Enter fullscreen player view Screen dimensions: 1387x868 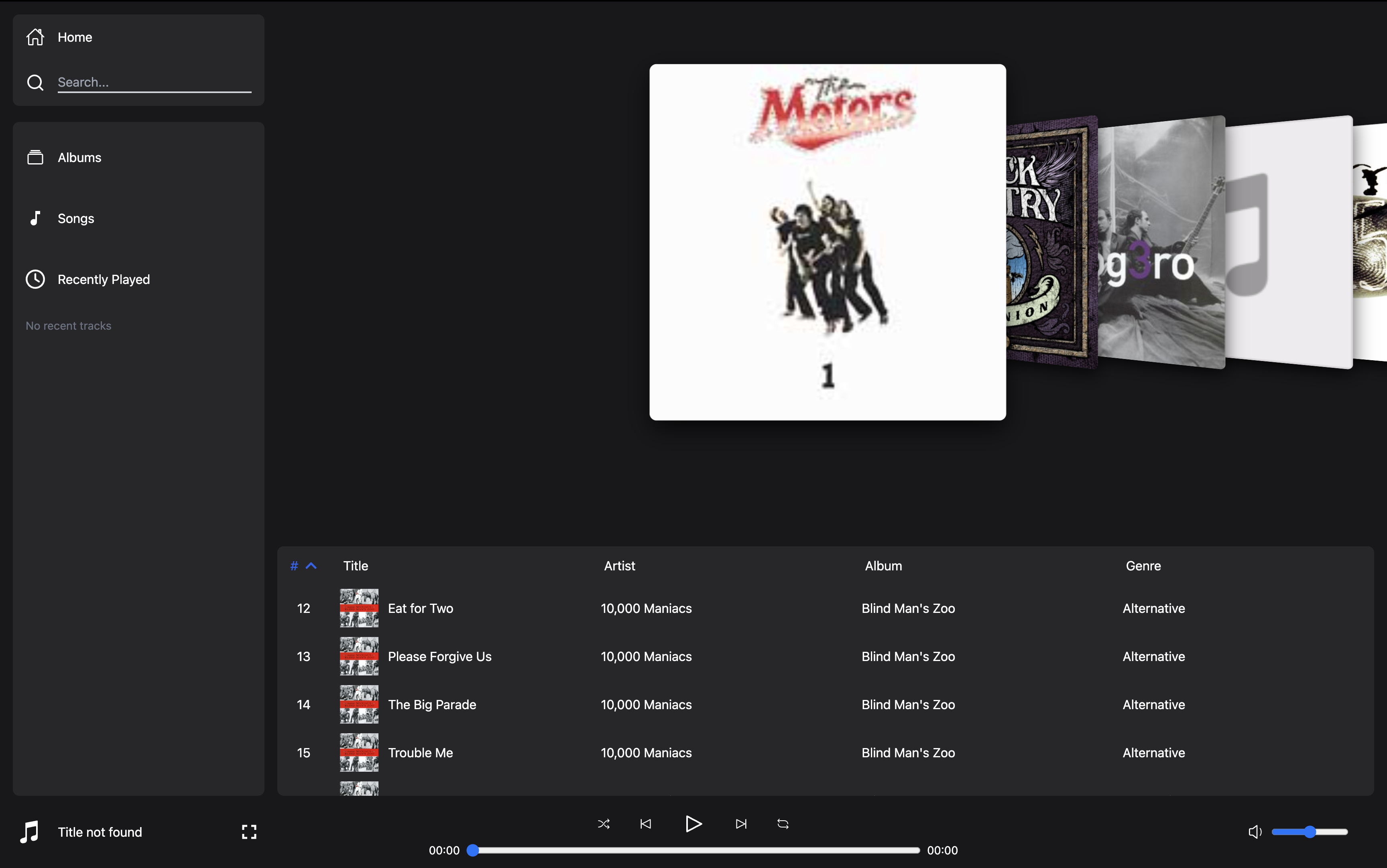[249, 832]
